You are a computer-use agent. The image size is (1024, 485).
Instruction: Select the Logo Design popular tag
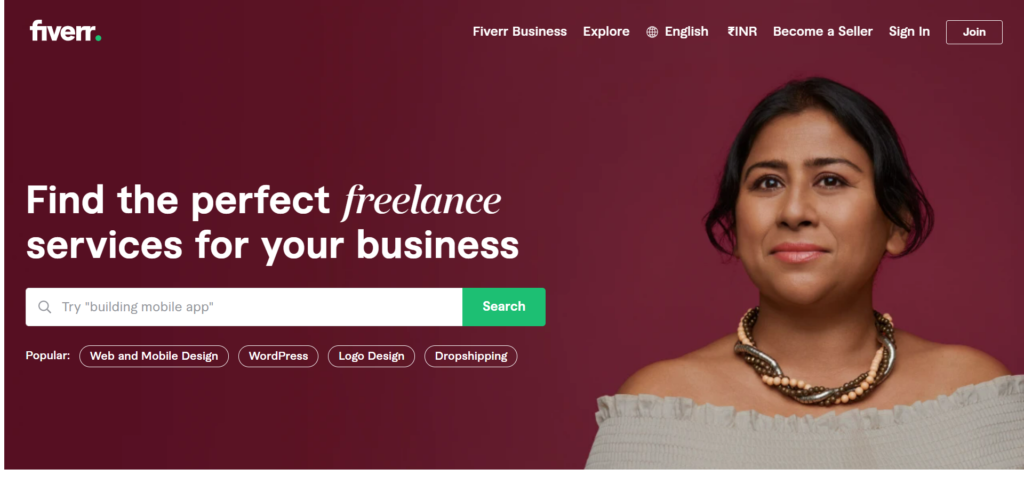(x=371, y=356)
